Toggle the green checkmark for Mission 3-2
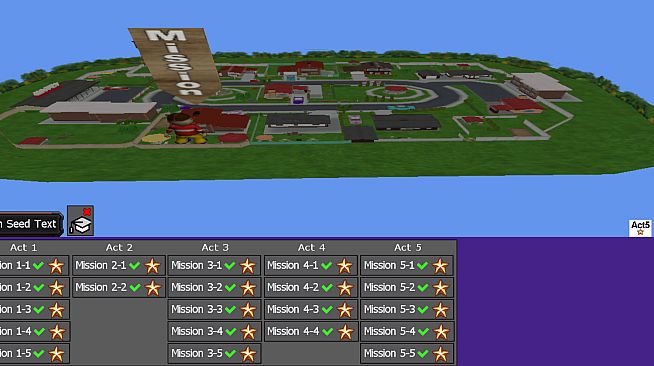This screenshot has height=366, width=654. click(230, 288)
